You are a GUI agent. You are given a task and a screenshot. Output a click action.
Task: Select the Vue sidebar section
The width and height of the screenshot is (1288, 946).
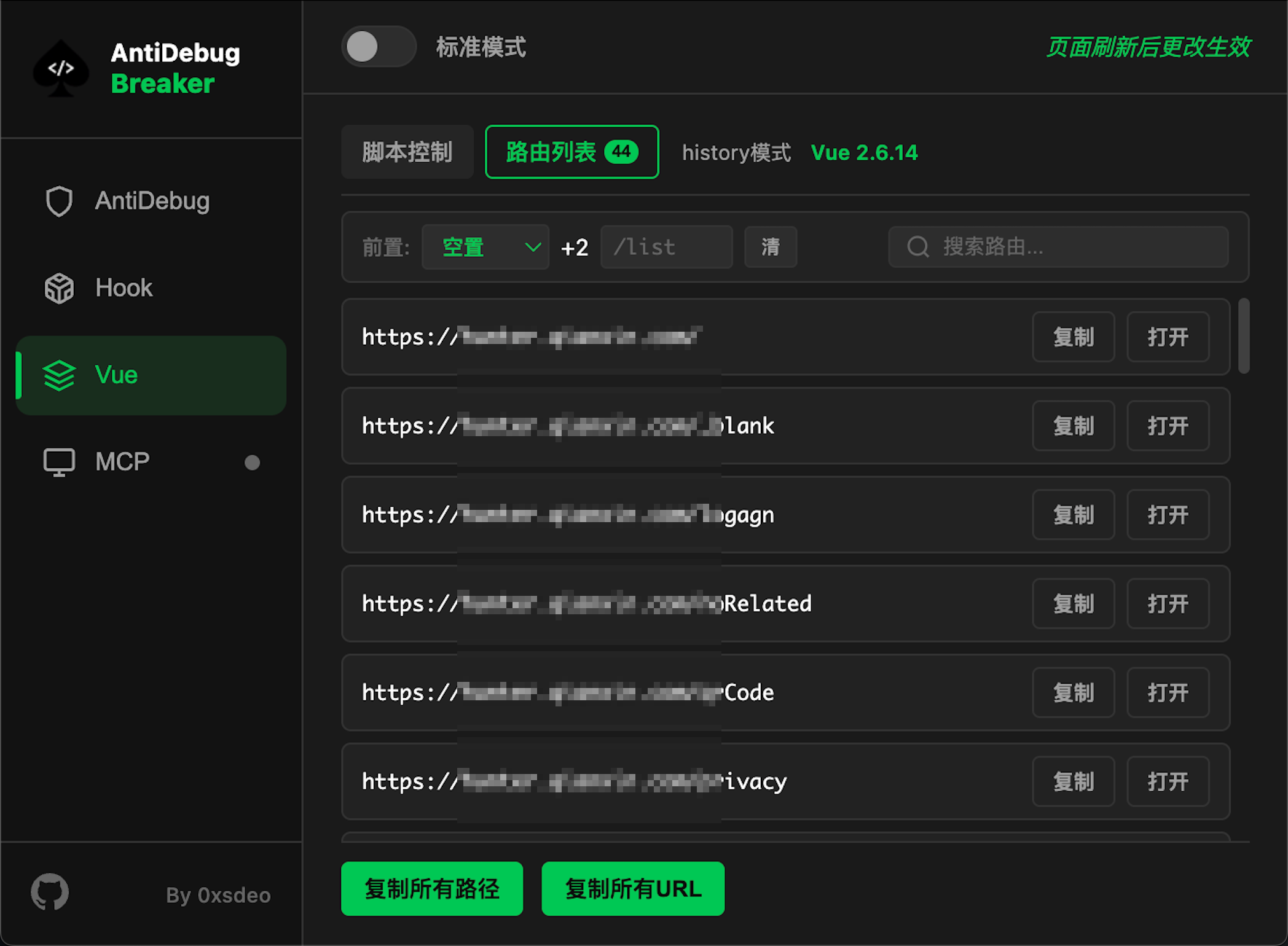coord(151,375)
